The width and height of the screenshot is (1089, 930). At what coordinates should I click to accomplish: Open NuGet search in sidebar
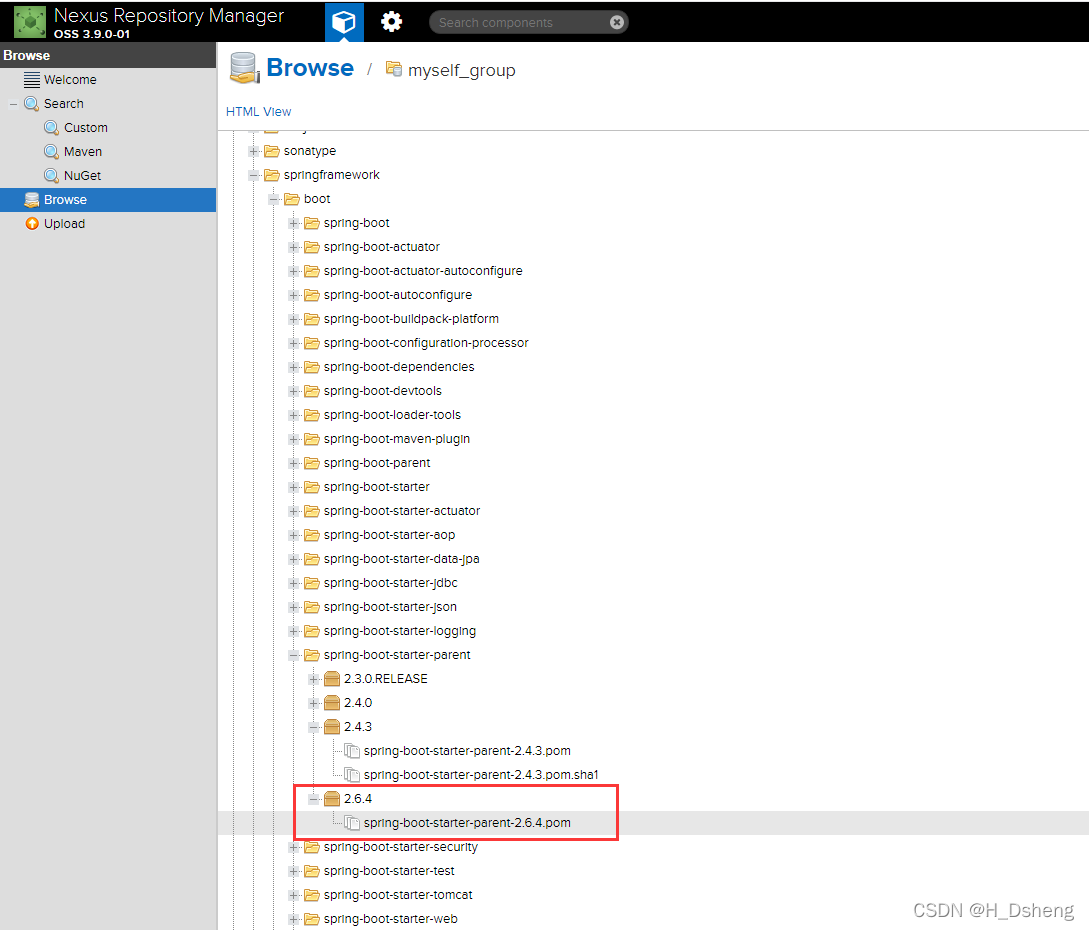pos(108,176)
